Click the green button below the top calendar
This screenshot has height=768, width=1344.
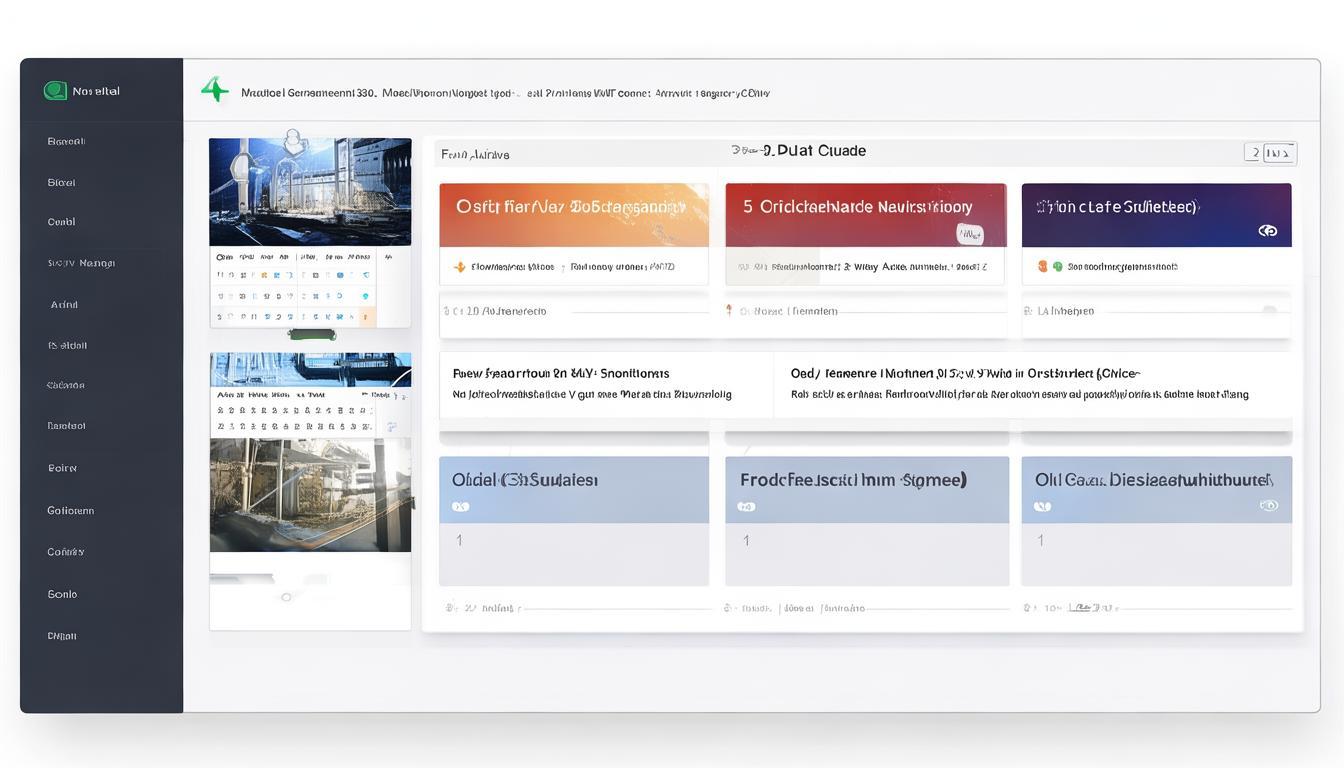(312, 334)
